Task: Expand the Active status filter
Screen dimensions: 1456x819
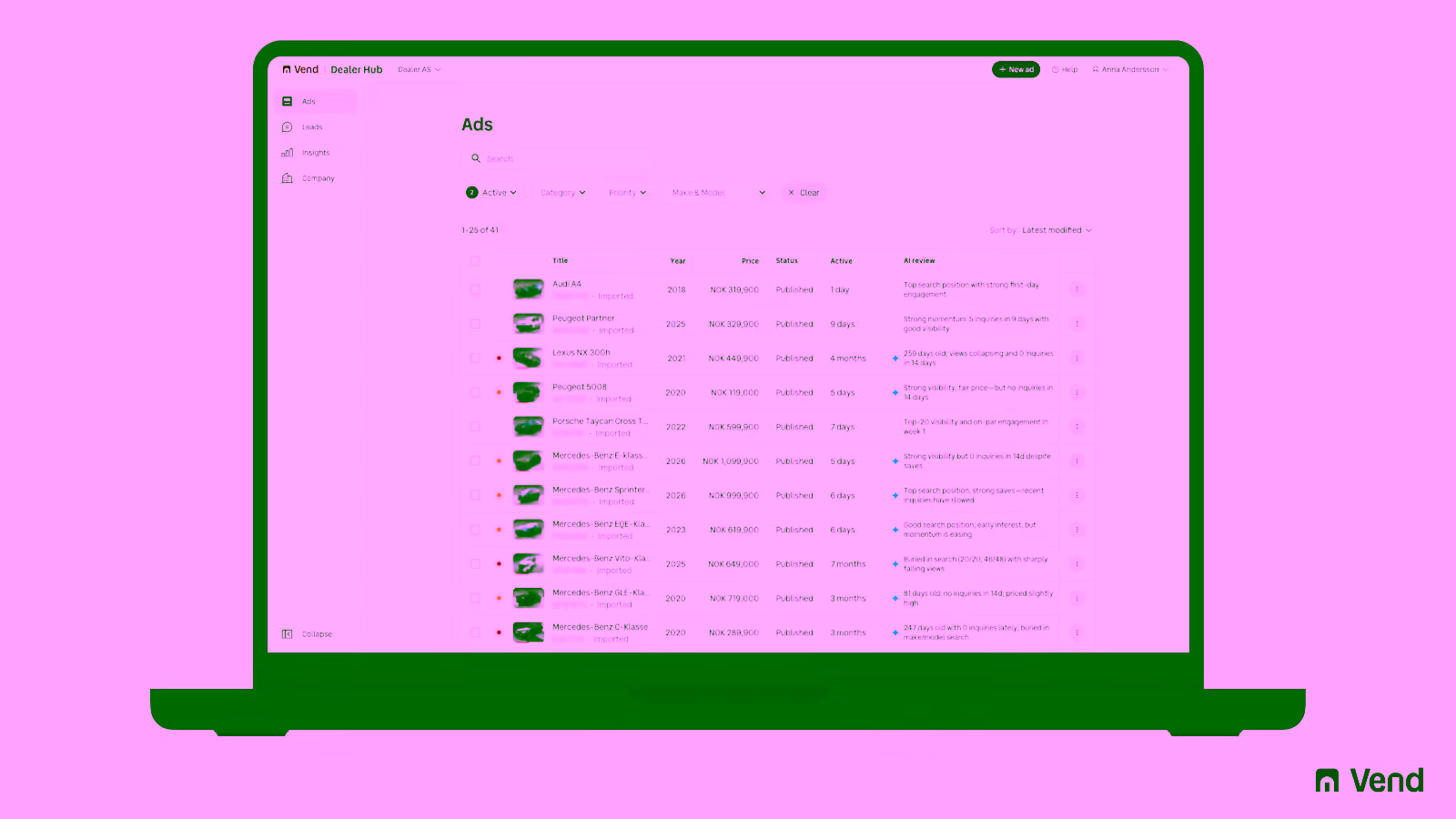Action: (491, 193)
